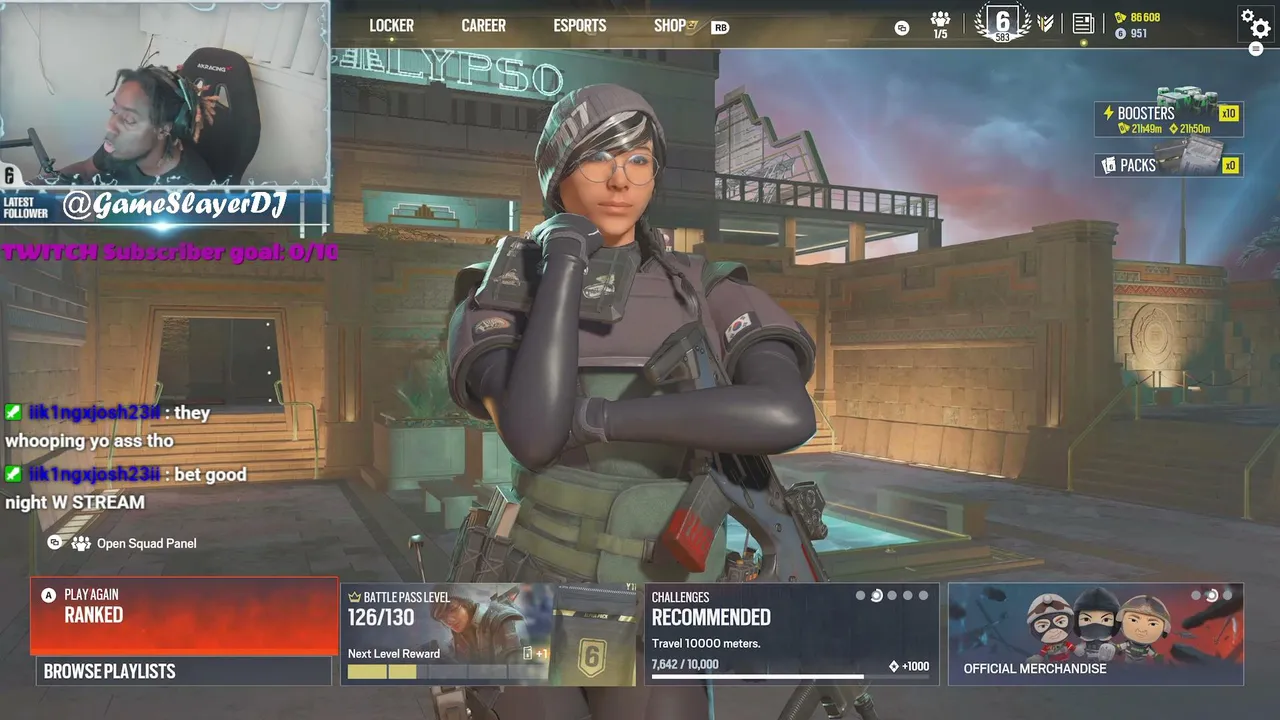Click Open Squad Panel
This screenshot has height=720, width=1280.
[146, 544]
